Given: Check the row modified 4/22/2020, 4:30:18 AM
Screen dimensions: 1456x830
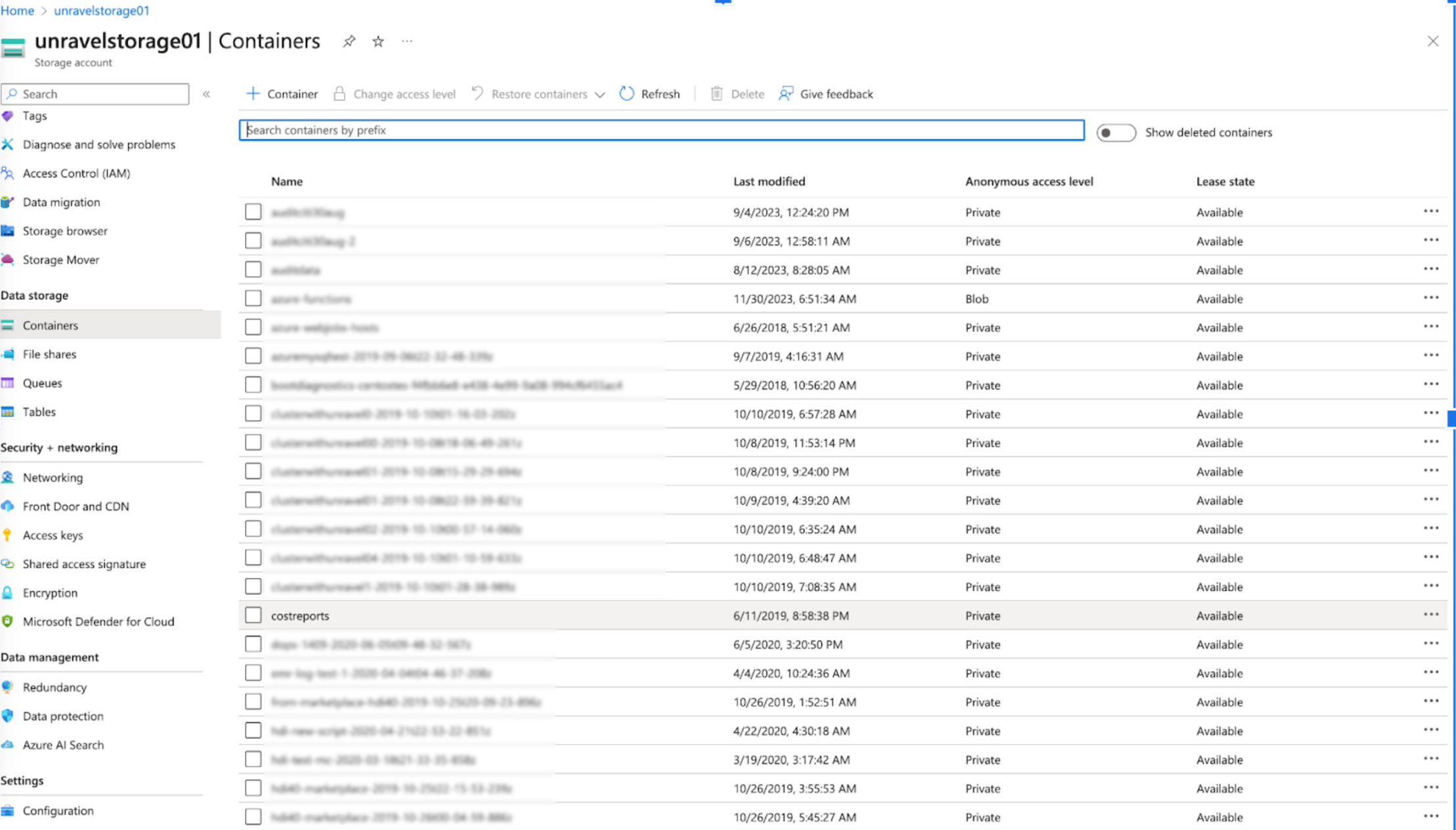Looking at the screenshot, I should coord(253,731).
